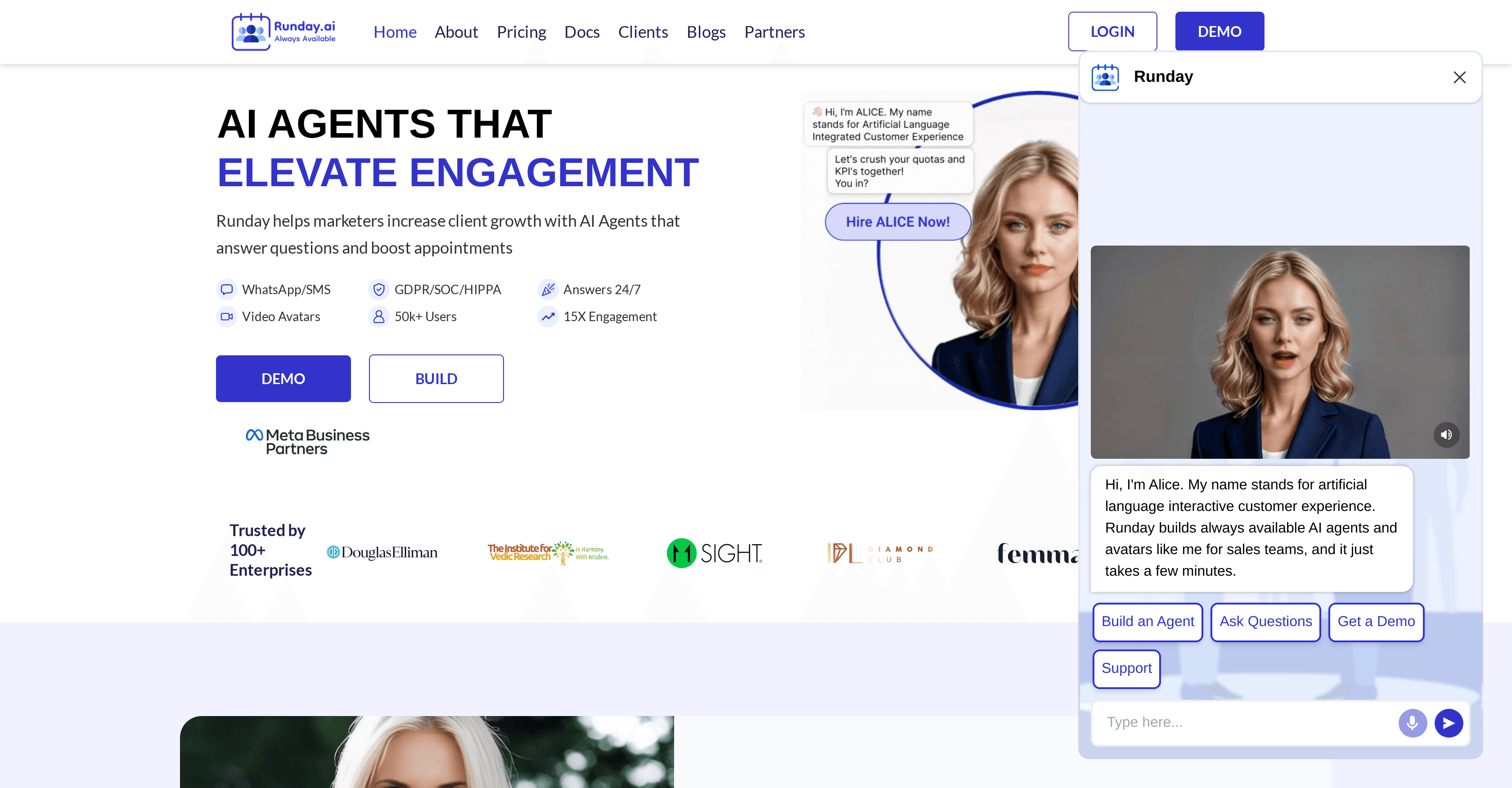Select the Ask Questions quick reply
The height and width of the screenshot is (788, 1512).
[1265, 622]
